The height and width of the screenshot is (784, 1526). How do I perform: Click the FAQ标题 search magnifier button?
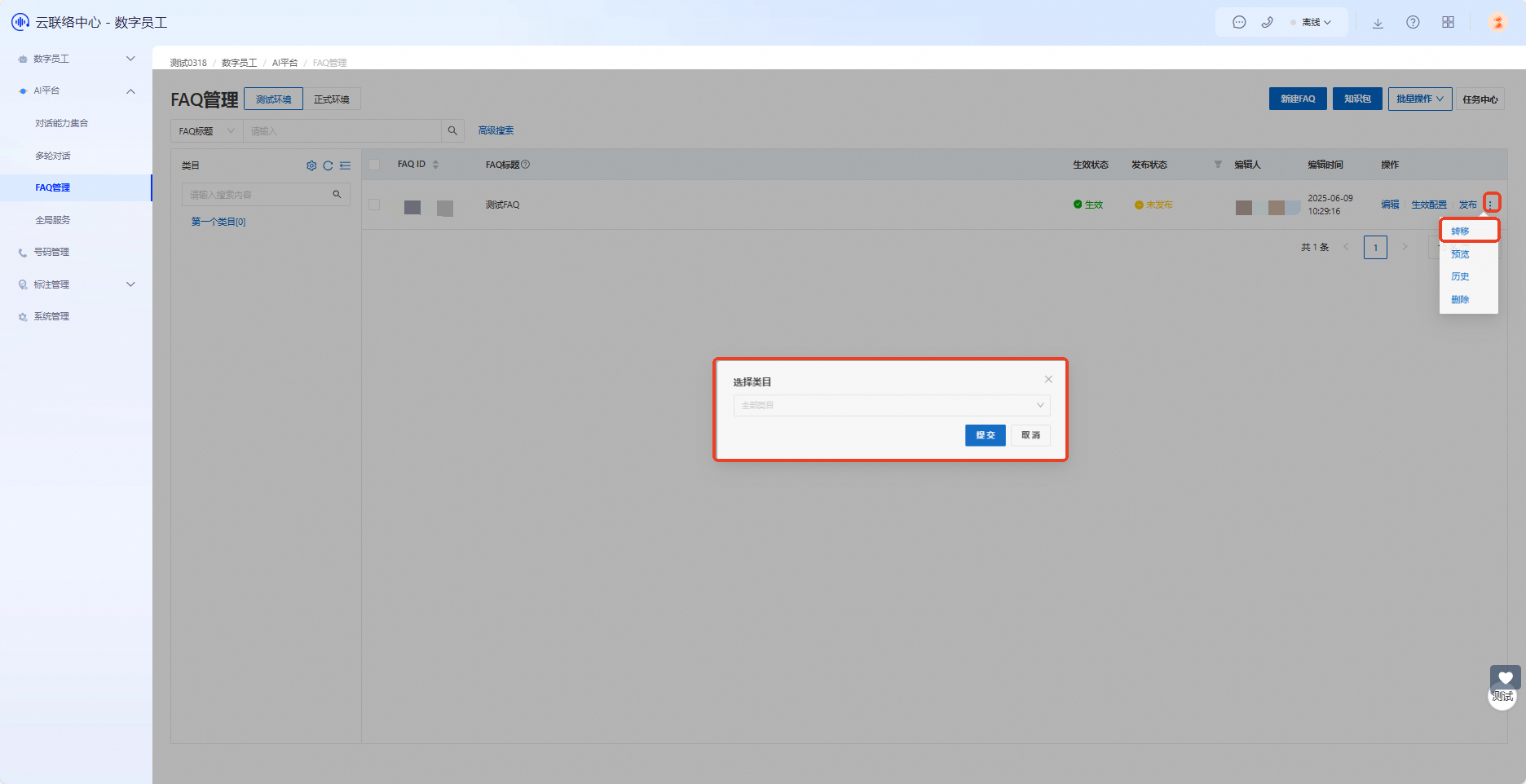pyautogui.click(x=452, y=130)
